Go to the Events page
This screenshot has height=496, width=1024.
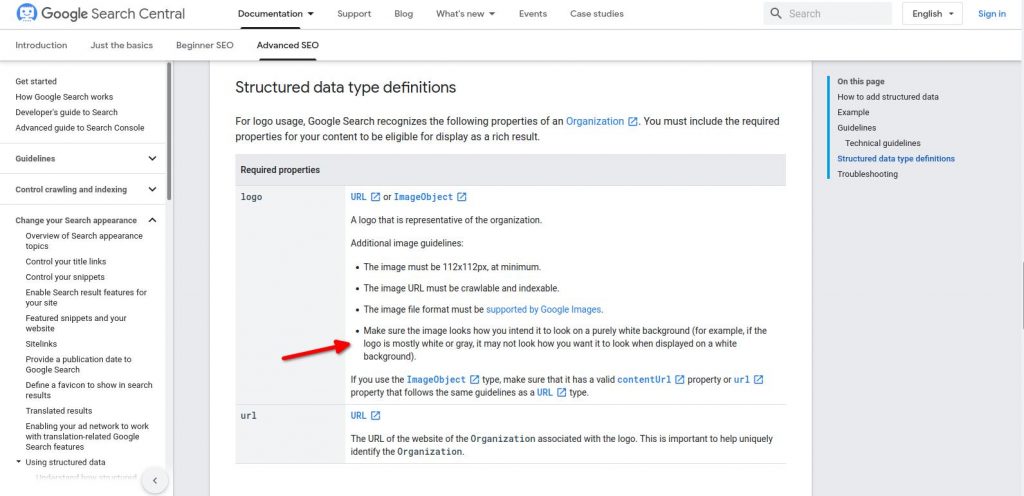tap(533, 14)
